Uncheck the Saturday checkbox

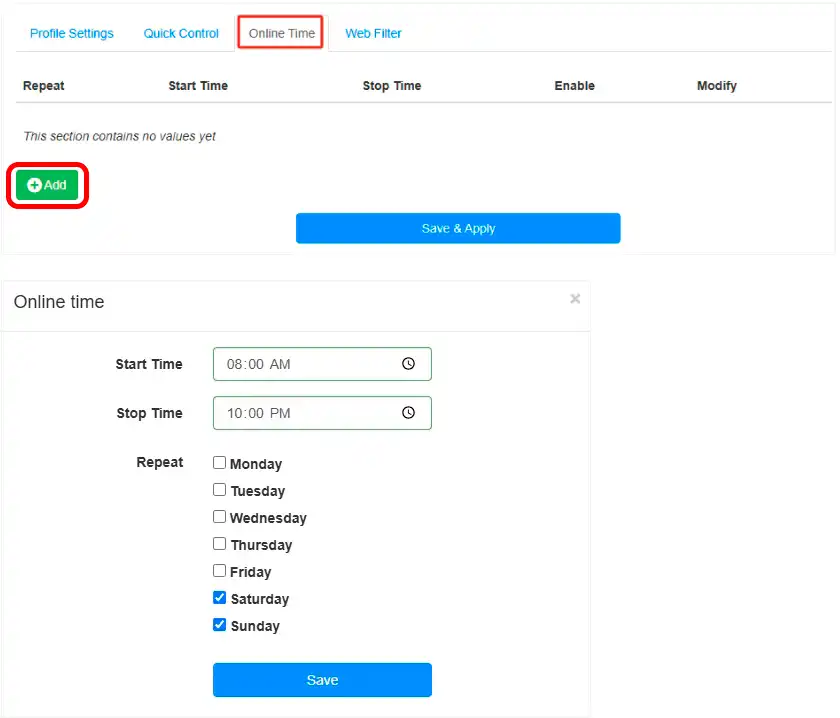click(219, 598)
